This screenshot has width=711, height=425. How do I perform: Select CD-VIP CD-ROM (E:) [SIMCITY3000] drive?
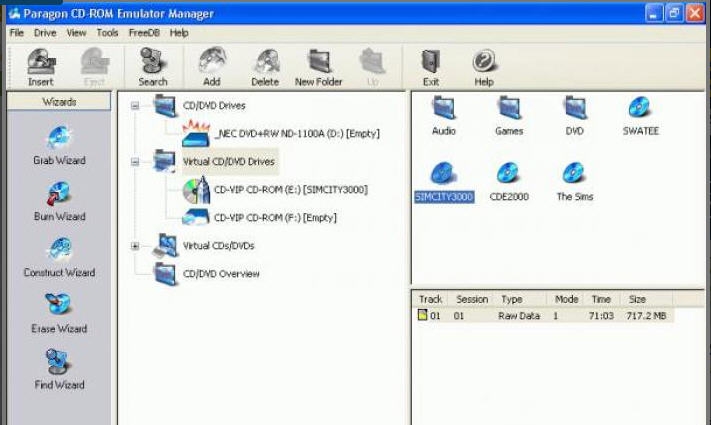pyautogui.click(x=291, y=190)
